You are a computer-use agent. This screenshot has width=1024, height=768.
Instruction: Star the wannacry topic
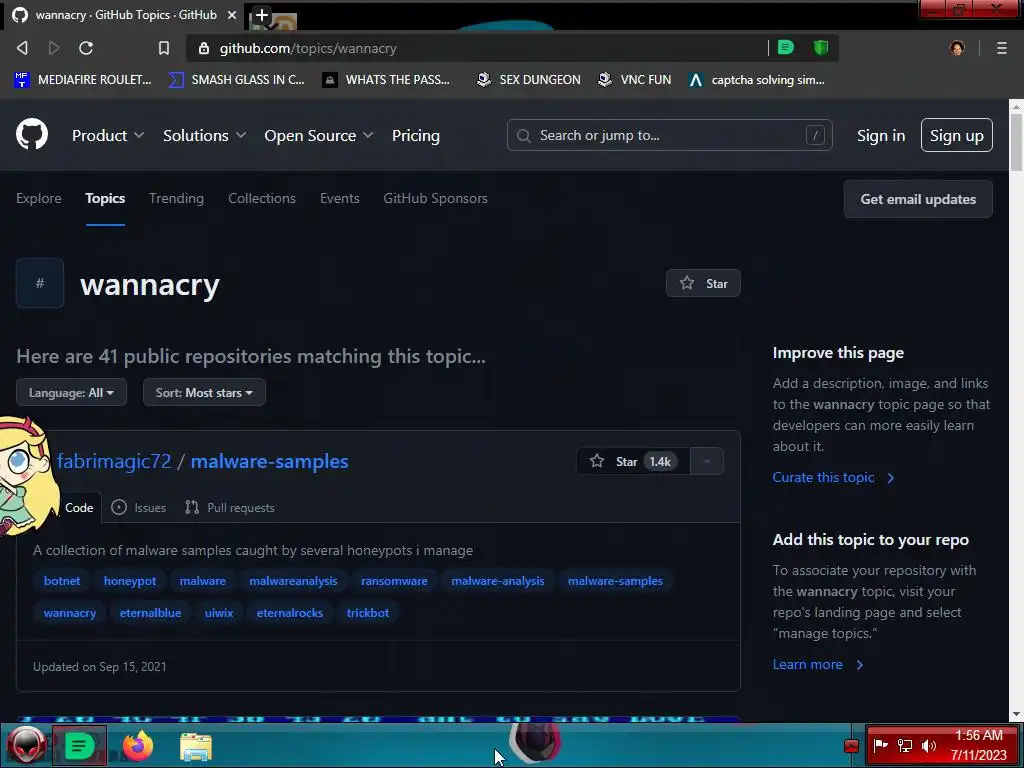coord(703,283)
